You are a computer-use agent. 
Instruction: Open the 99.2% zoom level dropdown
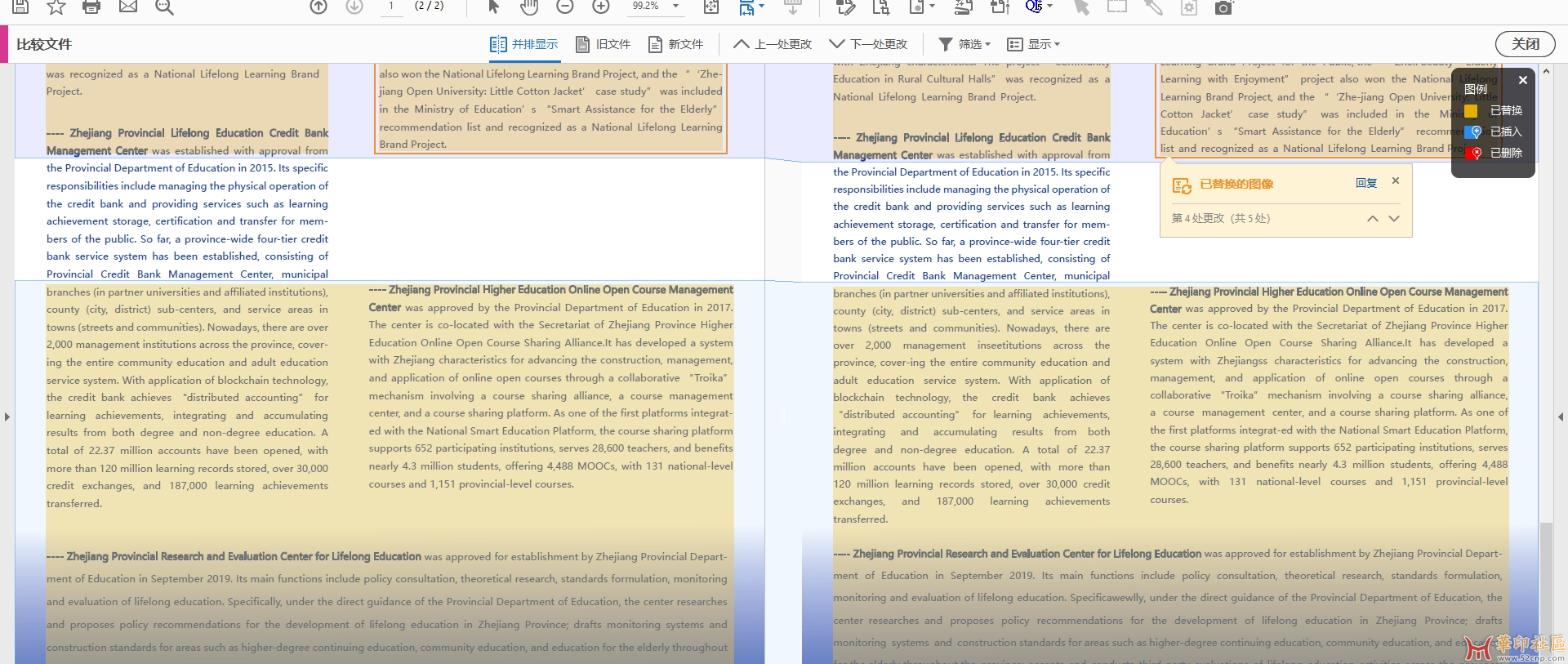pos(675,7)
